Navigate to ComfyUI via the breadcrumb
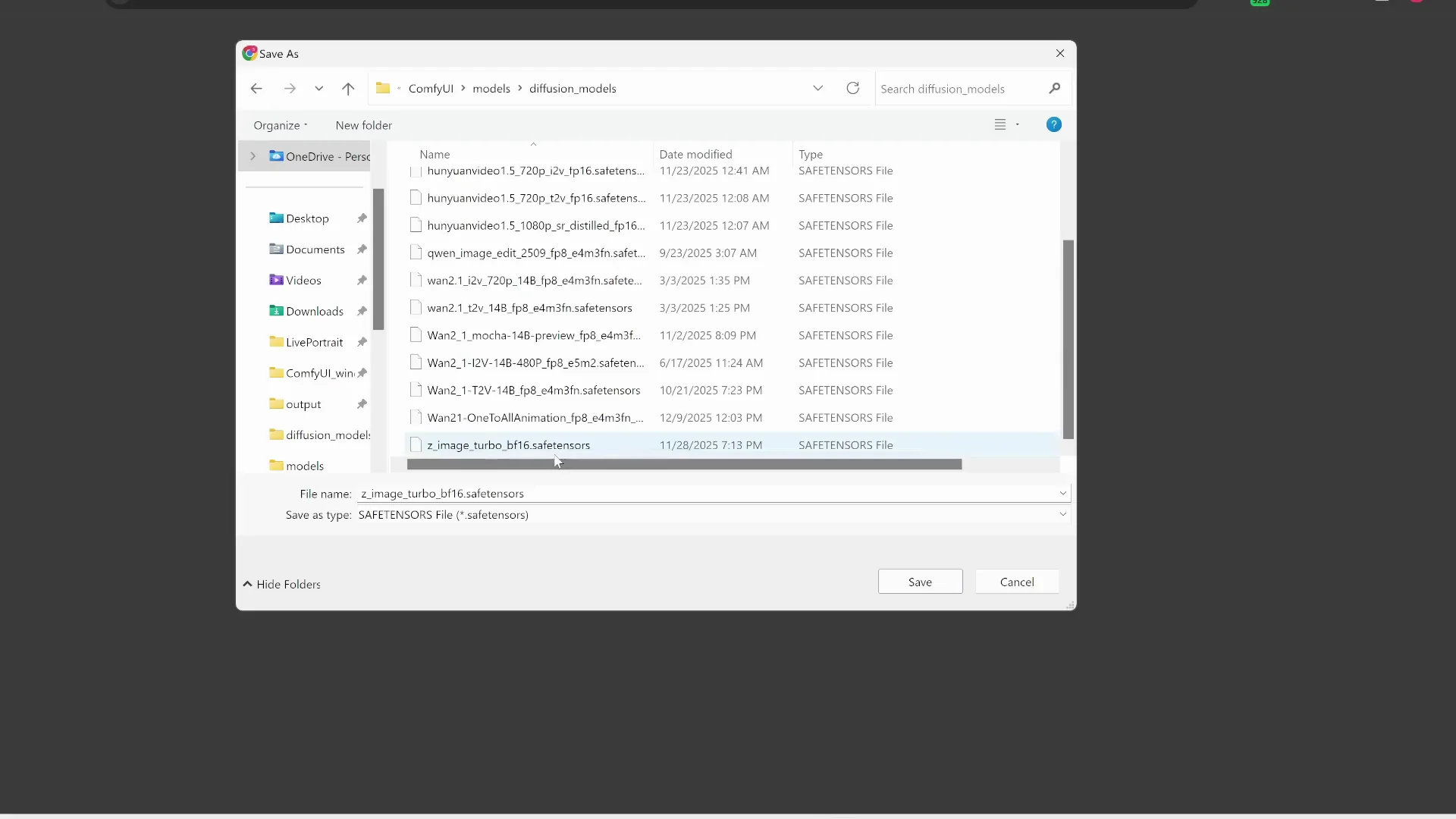Screen dimensions: 1456x819 tap(432, 88)
